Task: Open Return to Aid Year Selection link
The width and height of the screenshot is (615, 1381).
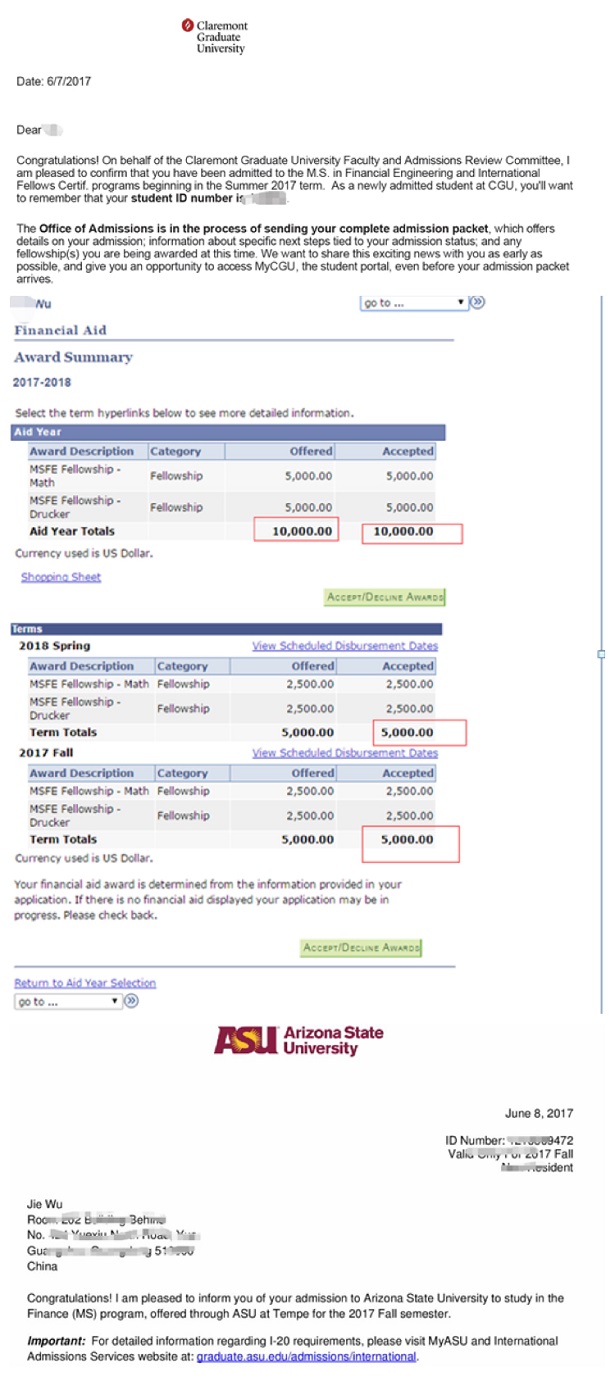Action: coord(85,983)
